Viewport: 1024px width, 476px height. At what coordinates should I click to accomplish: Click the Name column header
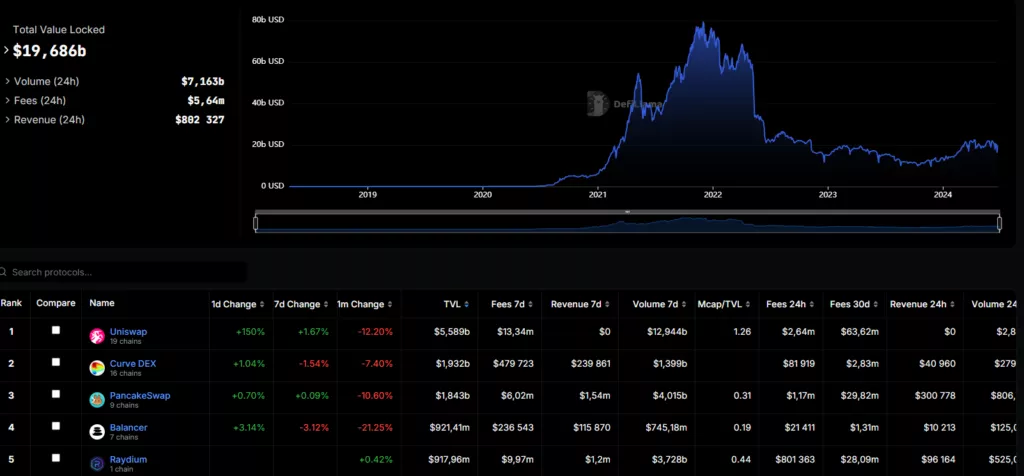tap(102, 303)
